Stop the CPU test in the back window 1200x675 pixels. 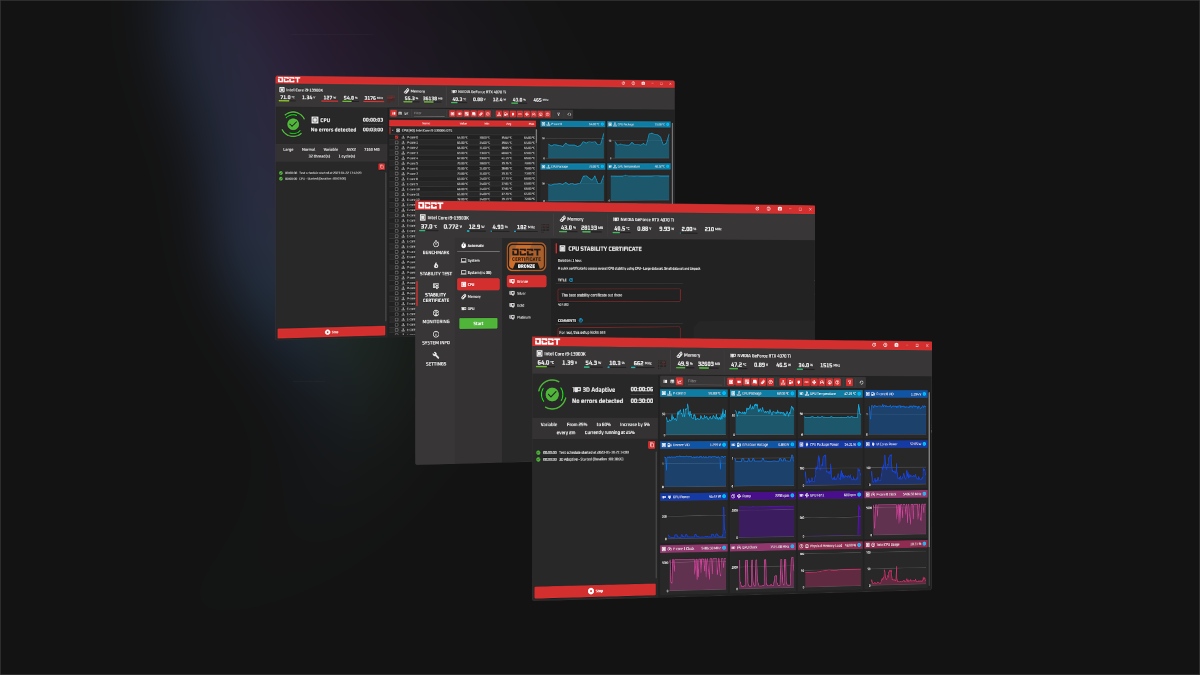(x=331, y=331)
